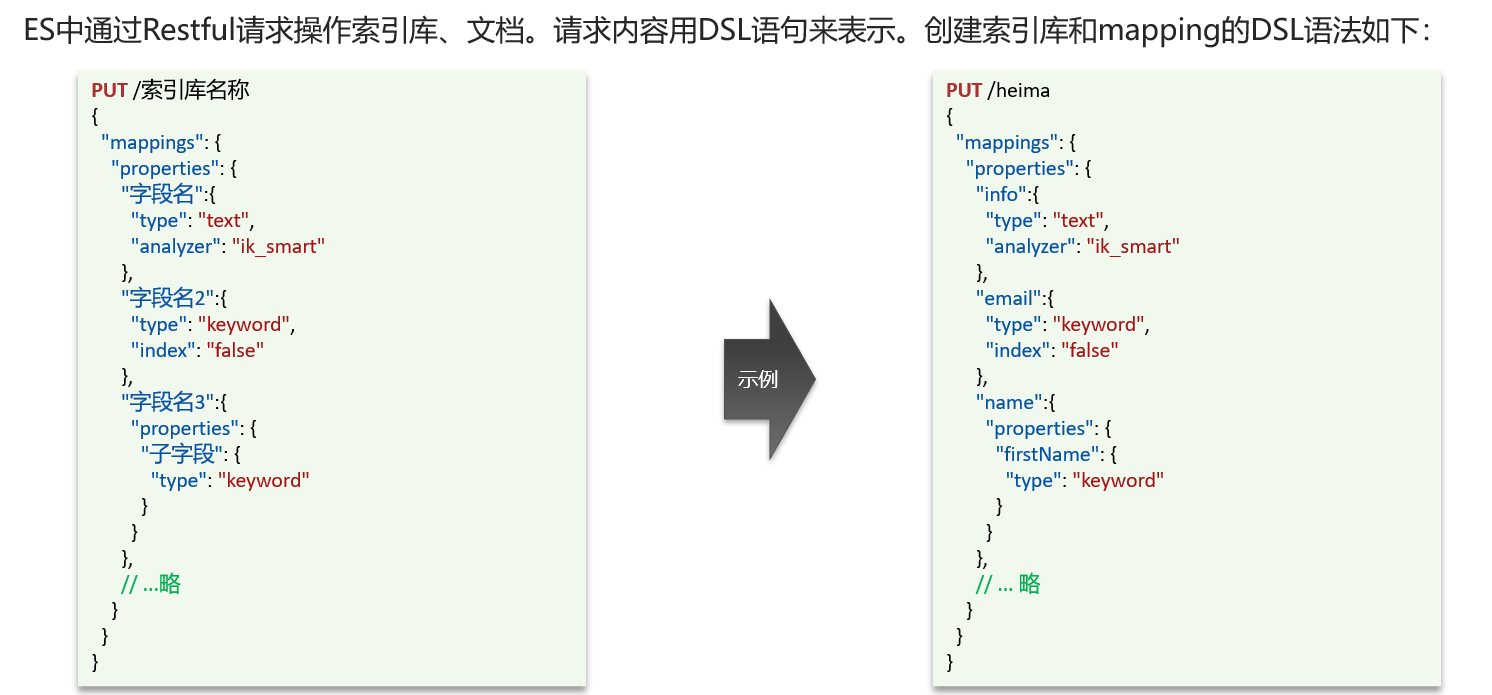Click the "字段名3" field key
1492x695 pixels.
point(169,402)
